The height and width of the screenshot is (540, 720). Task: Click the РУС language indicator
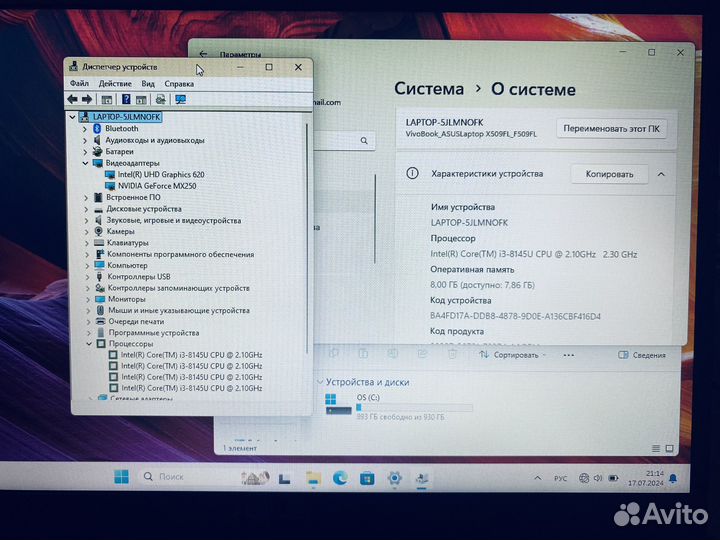(560, 478)
